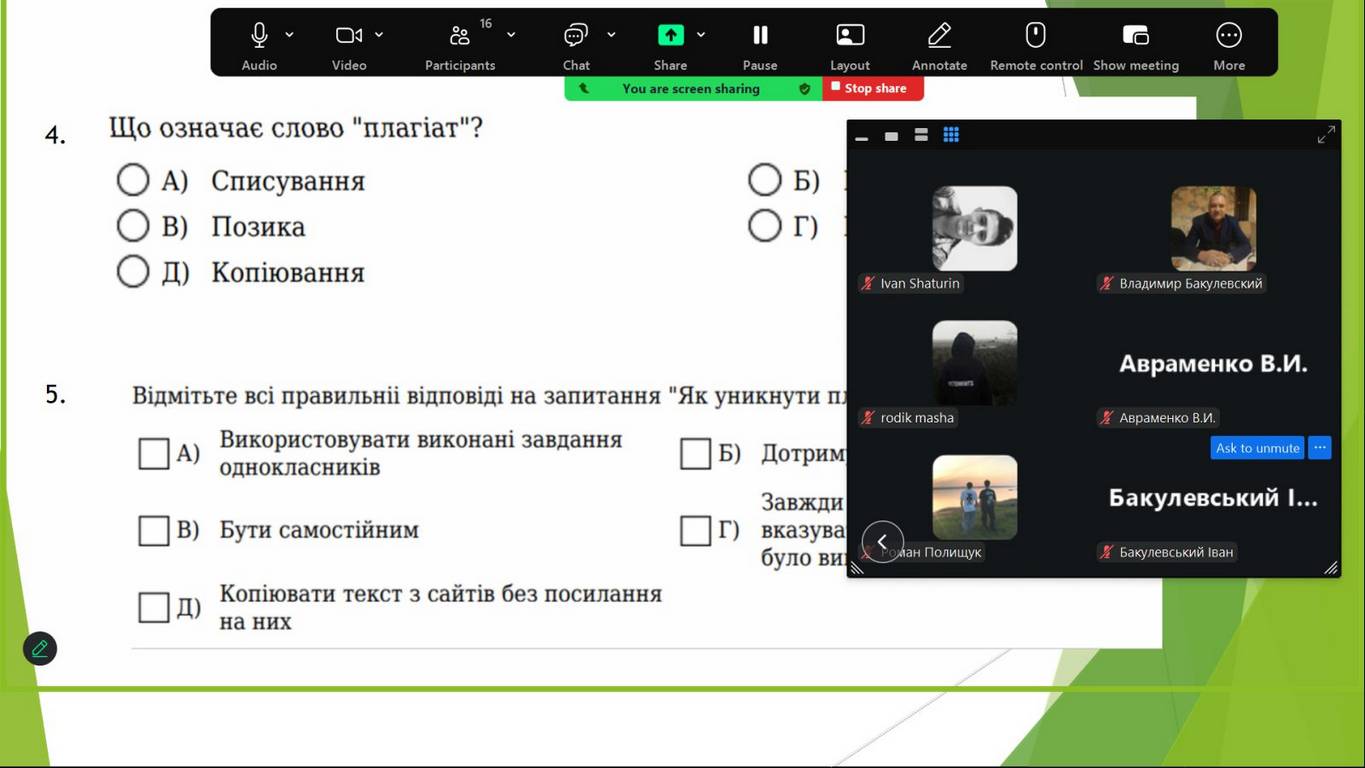Toggle camera using the Video icon
The image size is (1365, 768).
click(x=348, y=36)
